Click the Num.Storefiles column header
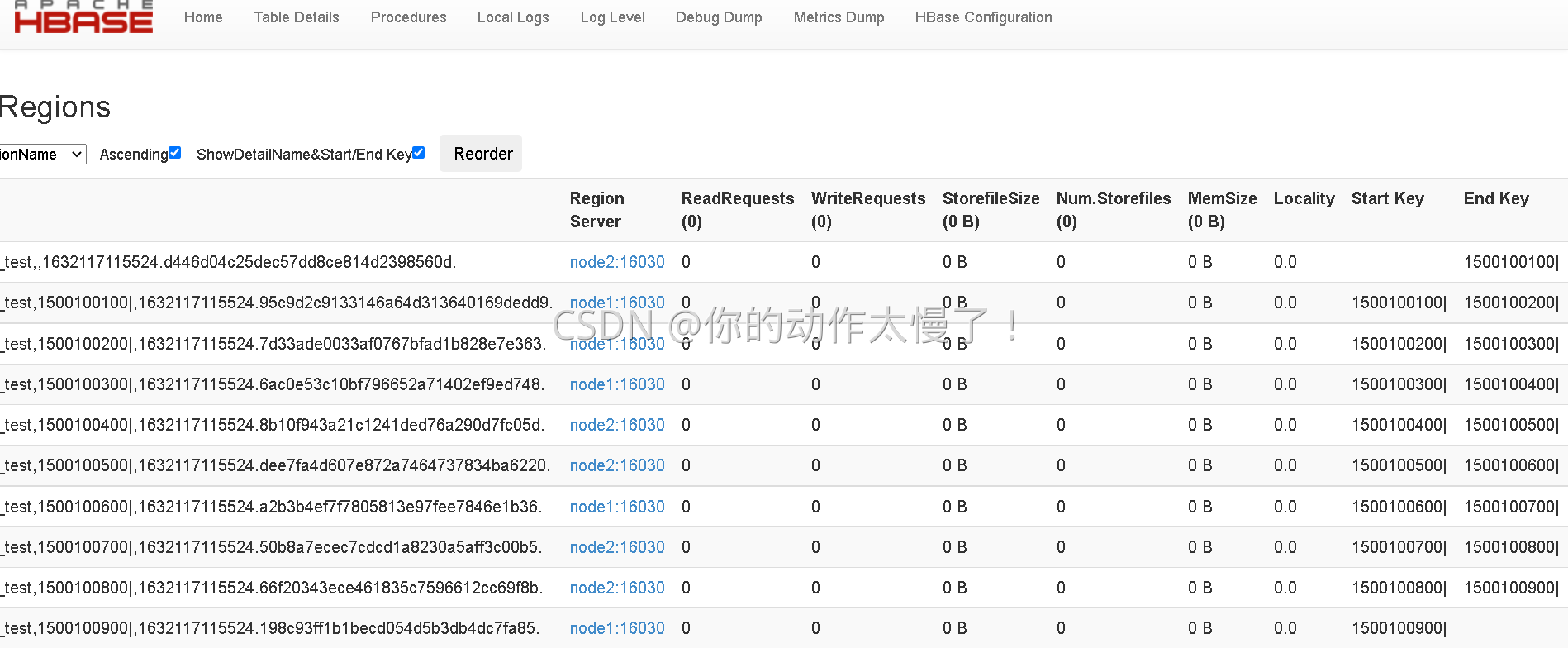The width and height of the screenshot is (1568, 648). (x=1114, y=210)
